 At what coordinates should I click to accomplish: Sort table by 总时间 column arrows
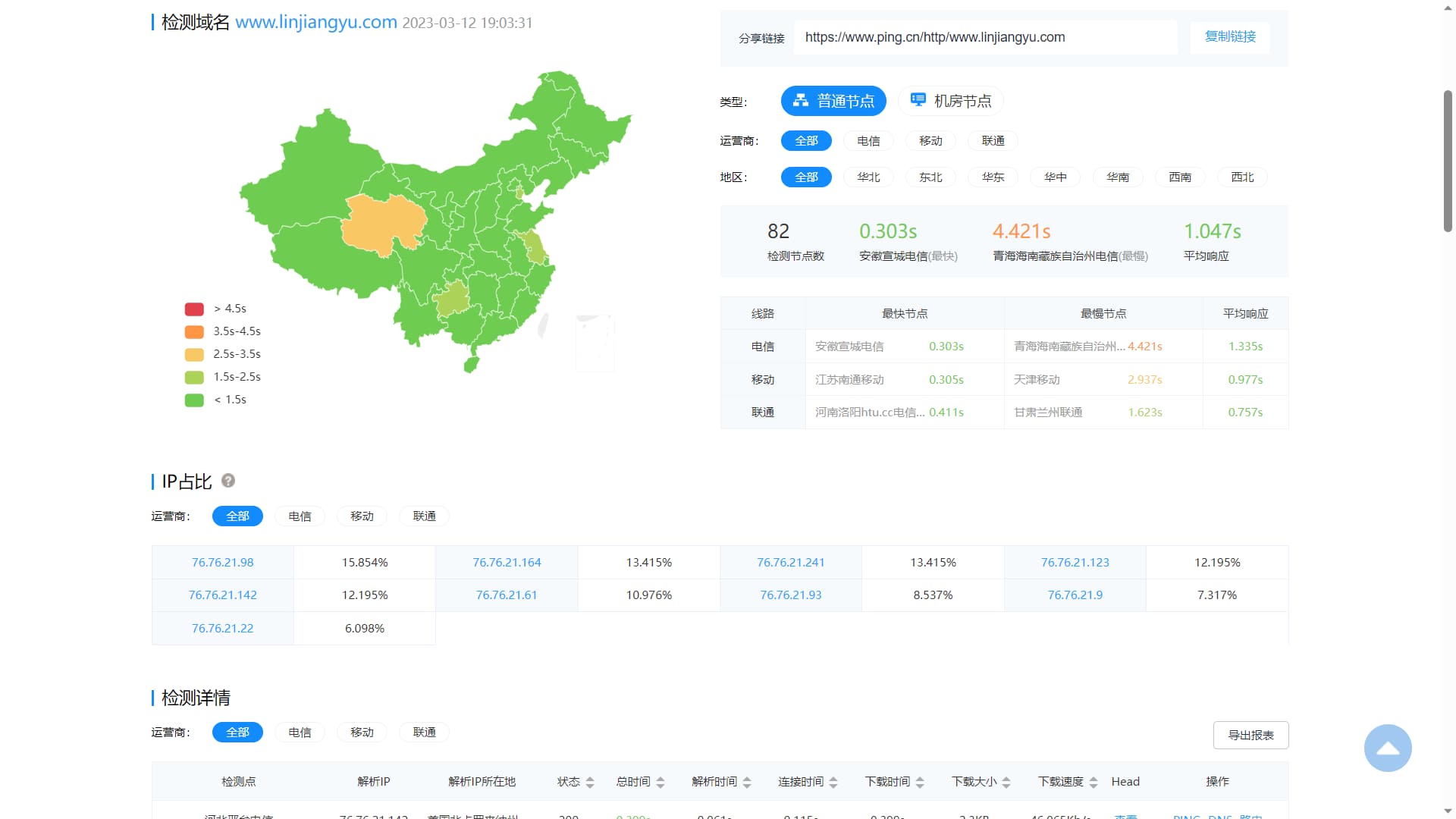[x=661, y=782]
